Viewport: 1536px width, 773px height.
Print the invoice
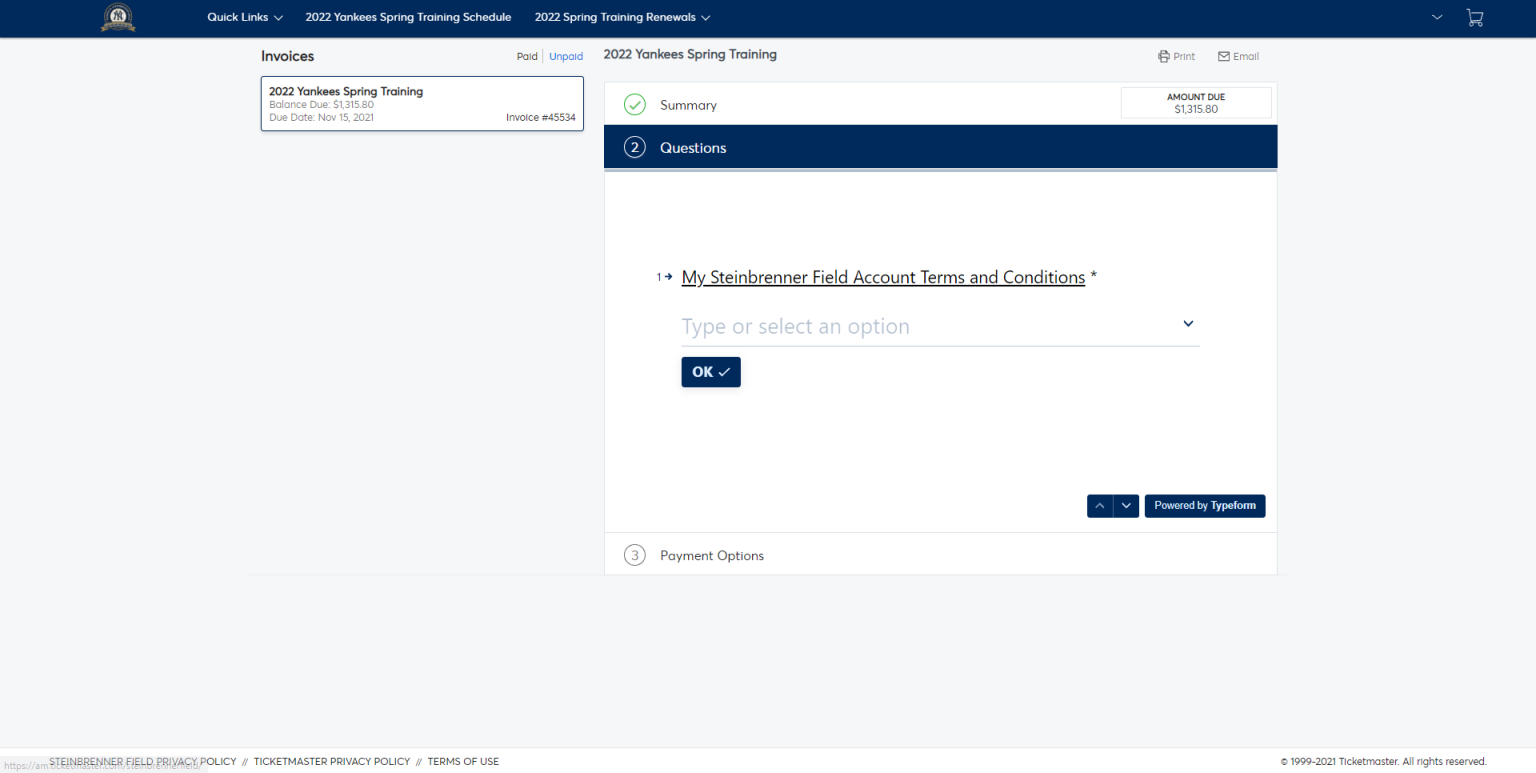click(x=1176, y=57)
